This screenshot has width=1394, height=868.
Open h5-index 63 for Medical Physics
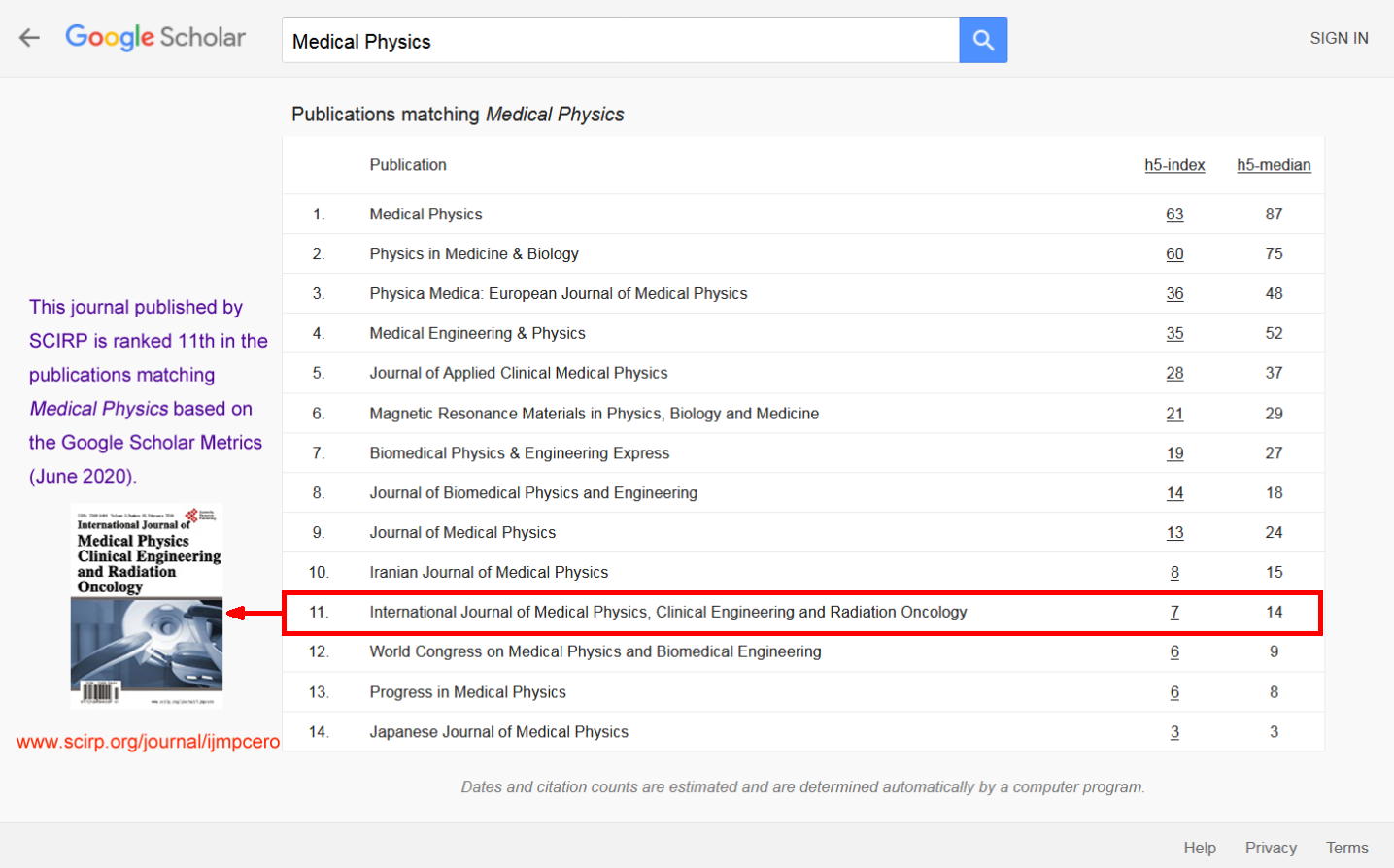(x=1174, y=215)
